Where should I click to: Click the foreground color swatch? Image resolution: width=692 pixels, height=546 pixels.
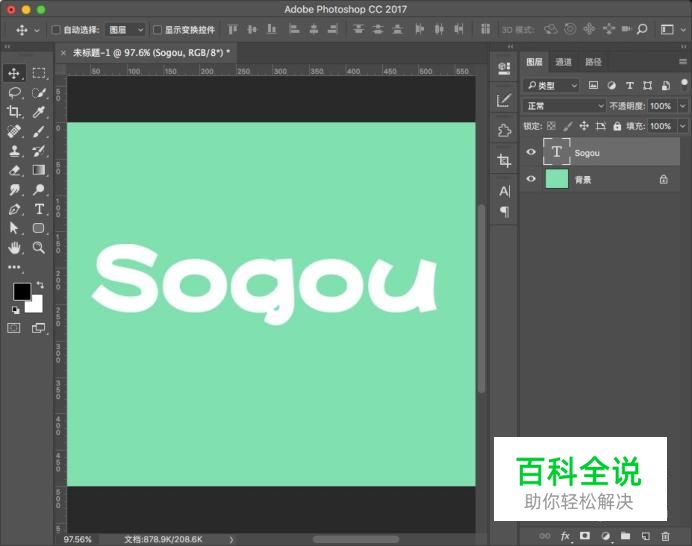(21, 292)
